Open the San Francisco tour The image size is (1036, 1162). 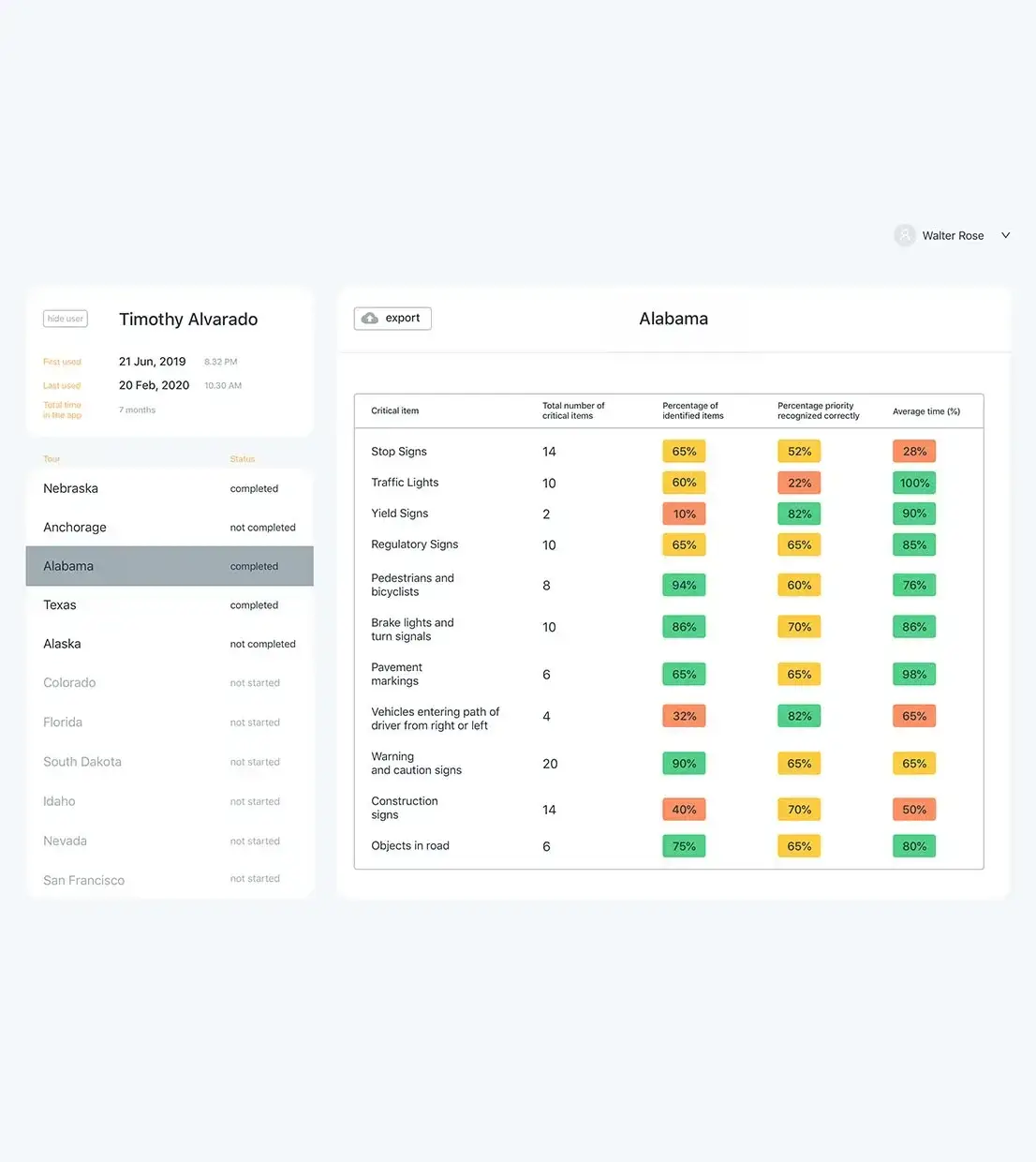(x=83, y=880)
